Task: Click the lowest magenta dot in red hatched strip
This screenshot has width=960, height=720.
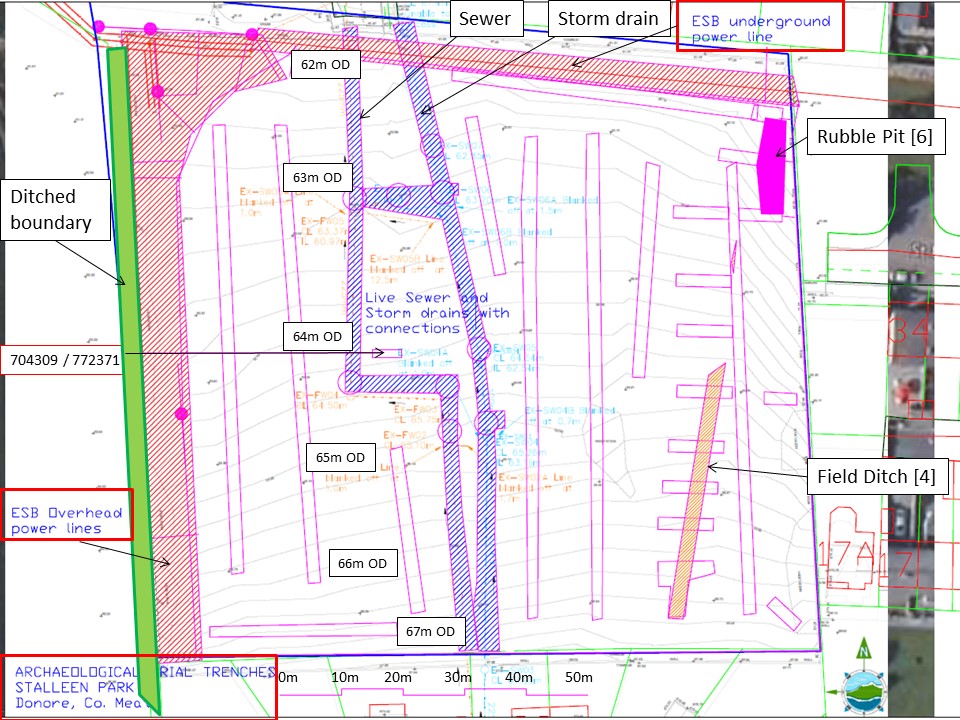Action: click(x=181, y=413)
